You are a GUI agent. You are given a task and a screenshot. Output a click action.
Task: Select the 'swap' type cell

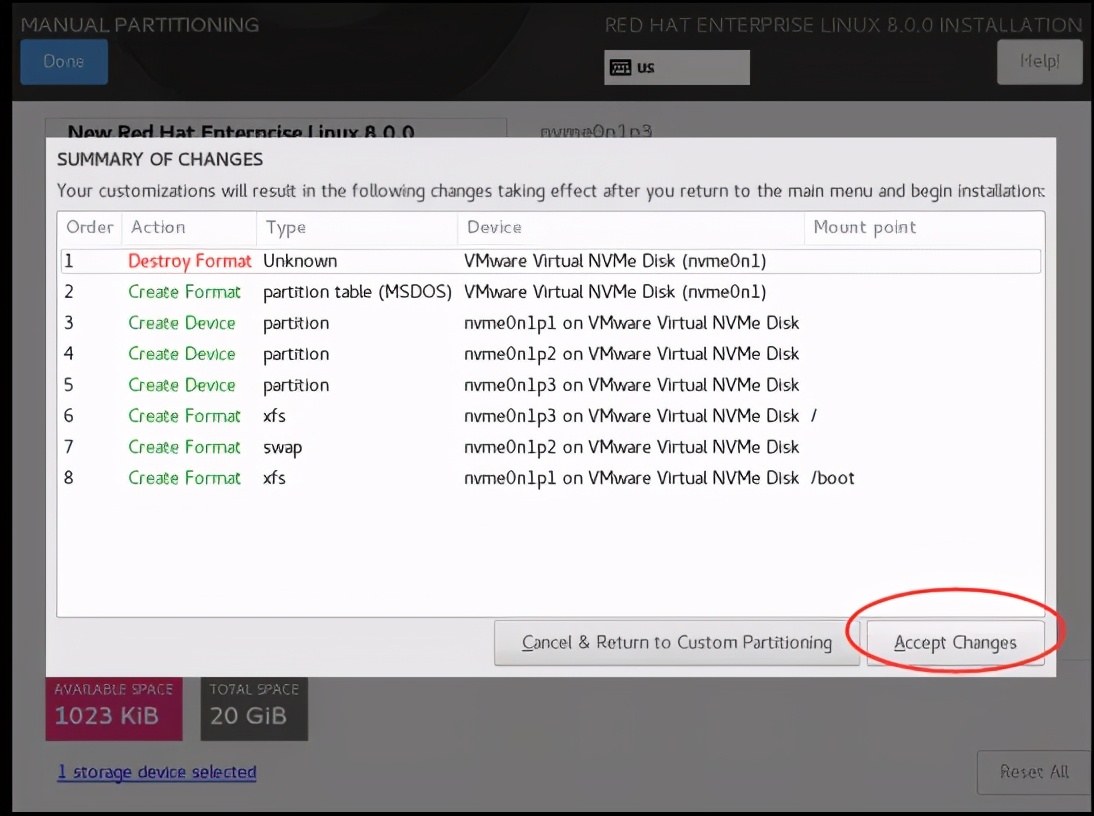[x=283, y=448]
